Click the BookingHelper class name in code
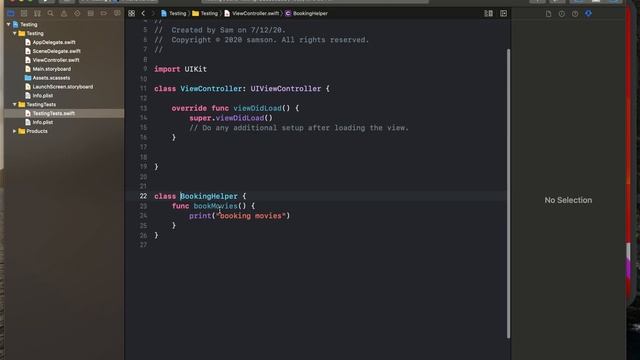 tap(209, 196)
